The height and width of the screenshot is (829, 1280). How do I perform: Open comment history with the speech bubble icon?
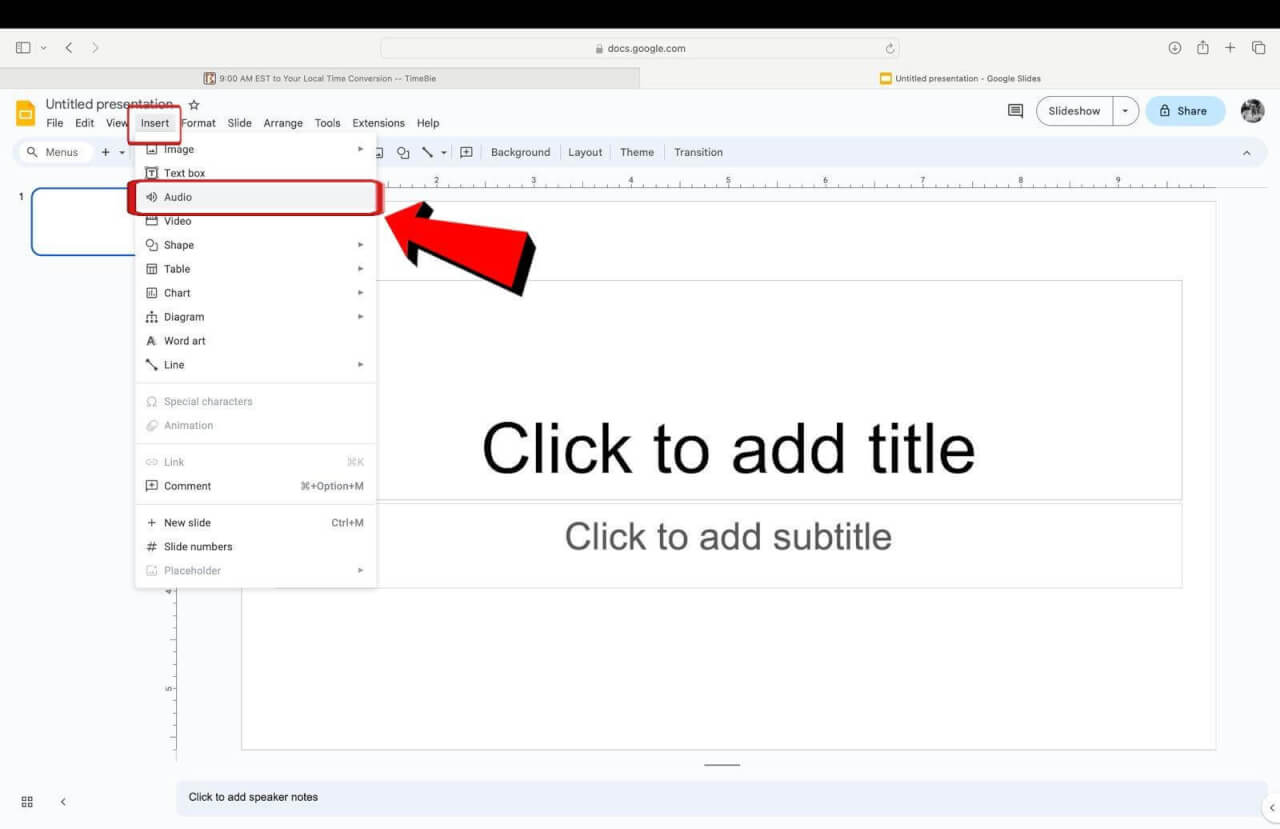[1014, 111]
